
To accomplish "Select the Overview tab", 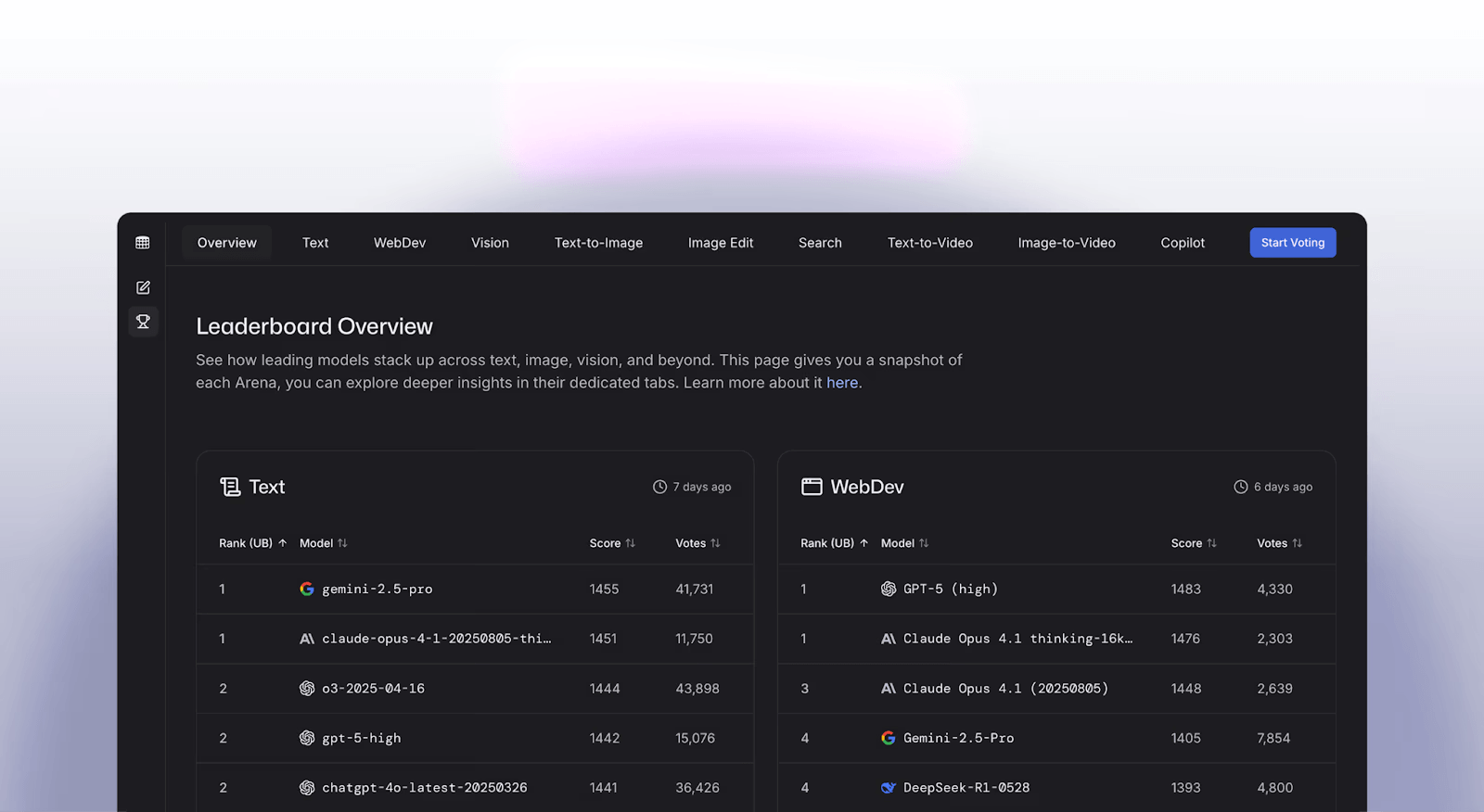I will tap(227, 243).
